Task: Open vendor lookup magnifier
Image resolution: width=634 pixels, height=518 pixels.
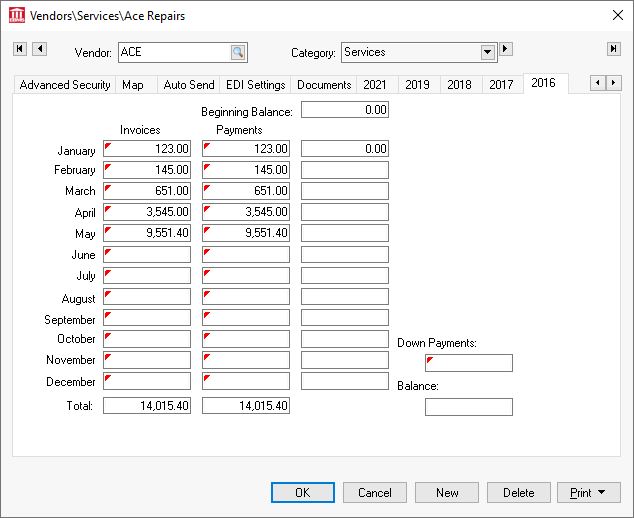Action: pos(238,52)
